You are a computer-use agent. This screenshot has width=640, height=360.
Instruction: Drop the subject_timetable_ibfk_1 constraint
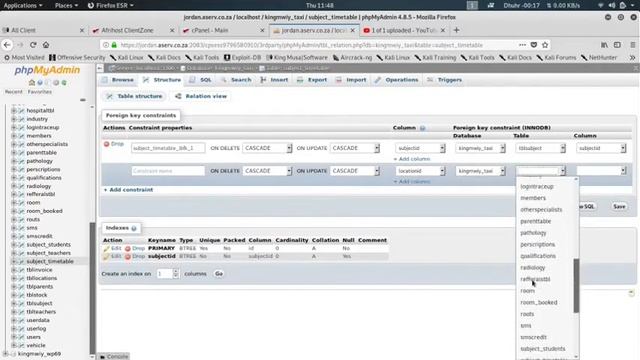tap(113, 144)
